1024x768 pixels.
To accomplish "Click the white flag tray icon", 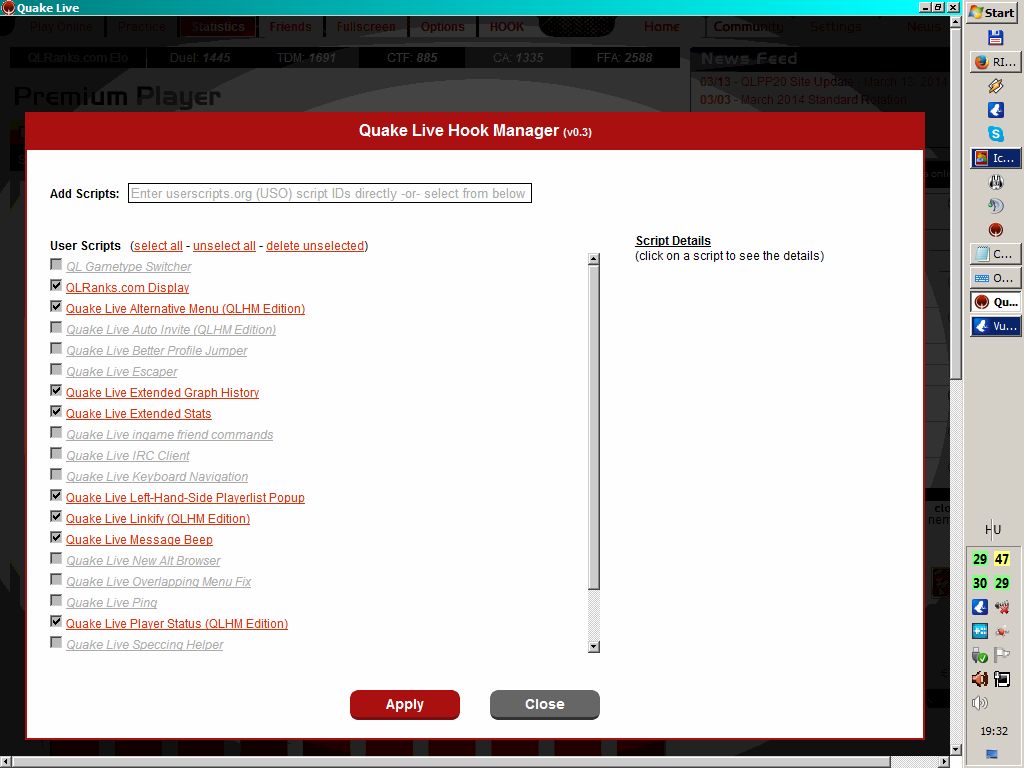I will tap(1002, 655).
